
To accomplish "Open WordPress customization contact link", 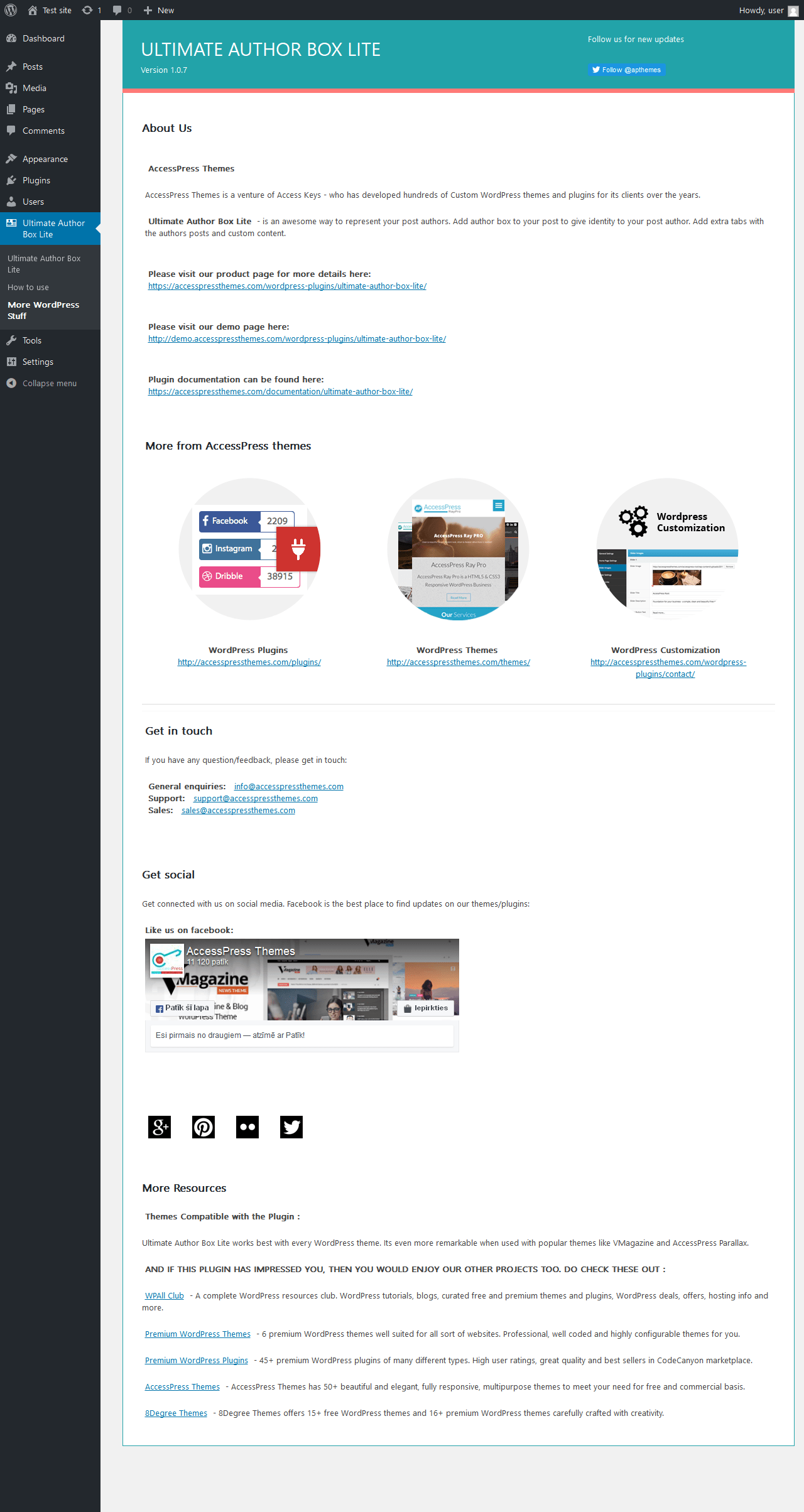I will 667,668.
